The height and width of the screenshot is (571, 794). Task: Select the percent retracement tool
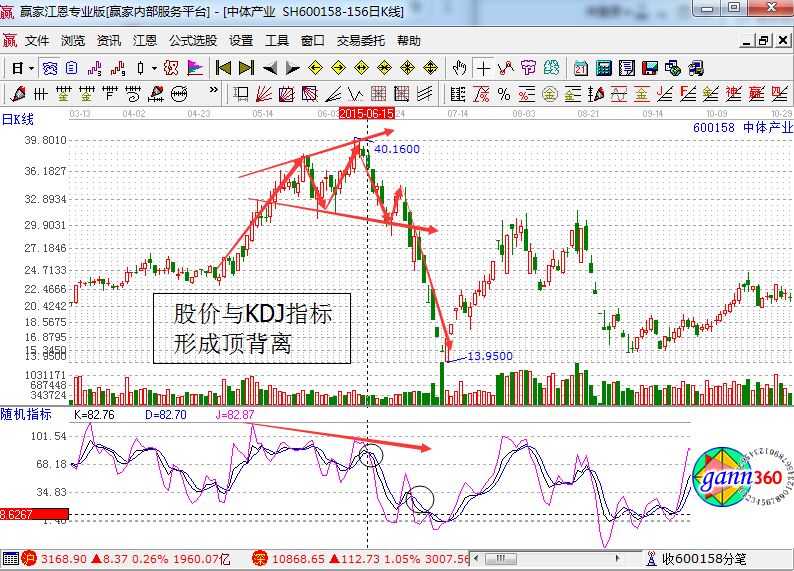503,94
